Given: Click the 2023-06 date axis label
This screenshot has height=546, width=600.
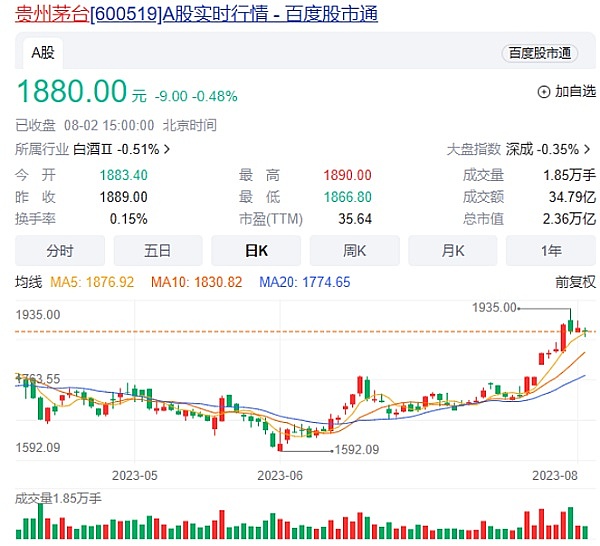Looking at the screenshot, I should click(x=280, y=476).
